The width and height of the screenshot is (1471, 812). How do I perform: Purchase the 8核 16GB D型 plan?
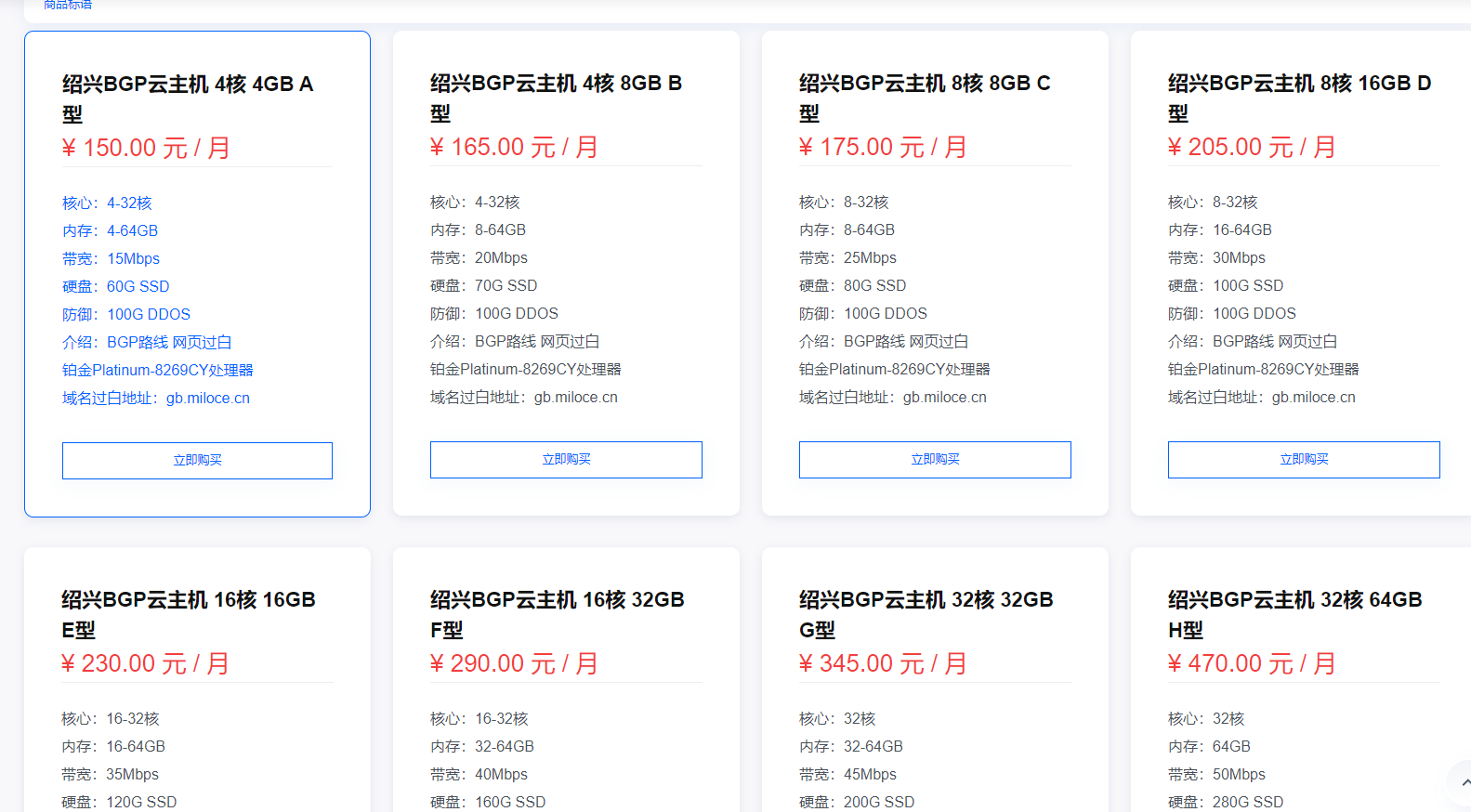coord(1304,459)
